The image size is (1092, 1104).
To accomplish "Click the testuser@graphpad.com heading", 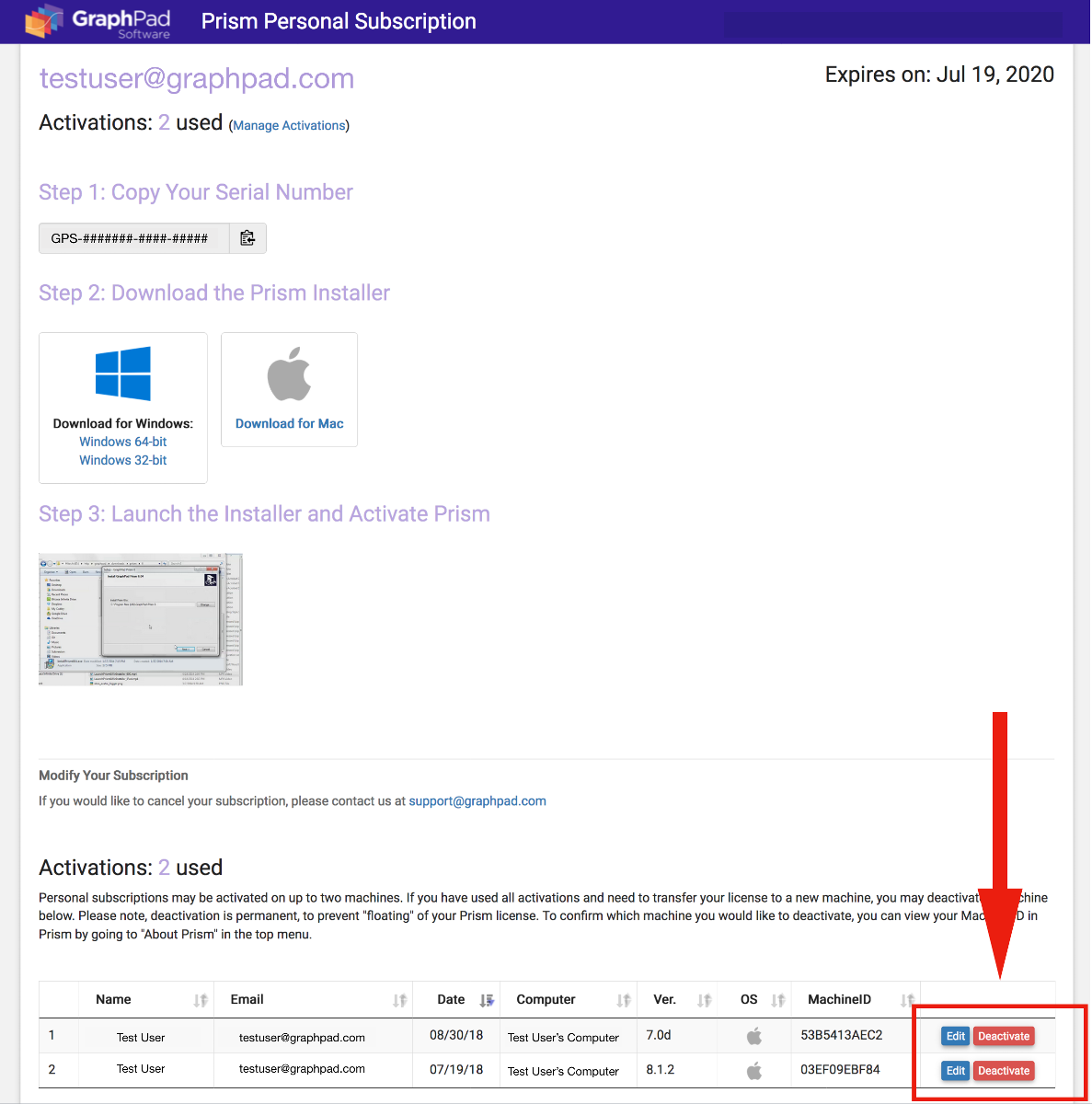I will point(197,79).
